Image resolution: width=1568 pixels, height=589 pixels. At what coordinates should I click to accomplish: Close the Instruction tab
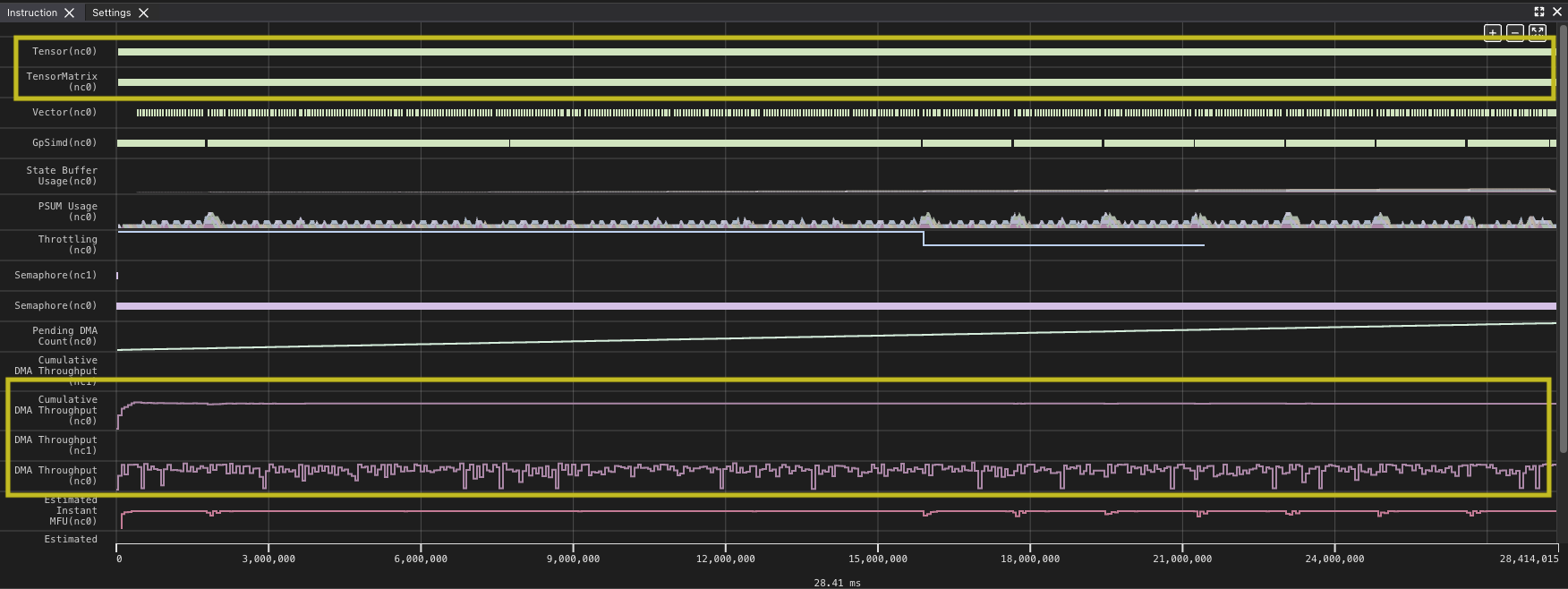click(69, 13)
